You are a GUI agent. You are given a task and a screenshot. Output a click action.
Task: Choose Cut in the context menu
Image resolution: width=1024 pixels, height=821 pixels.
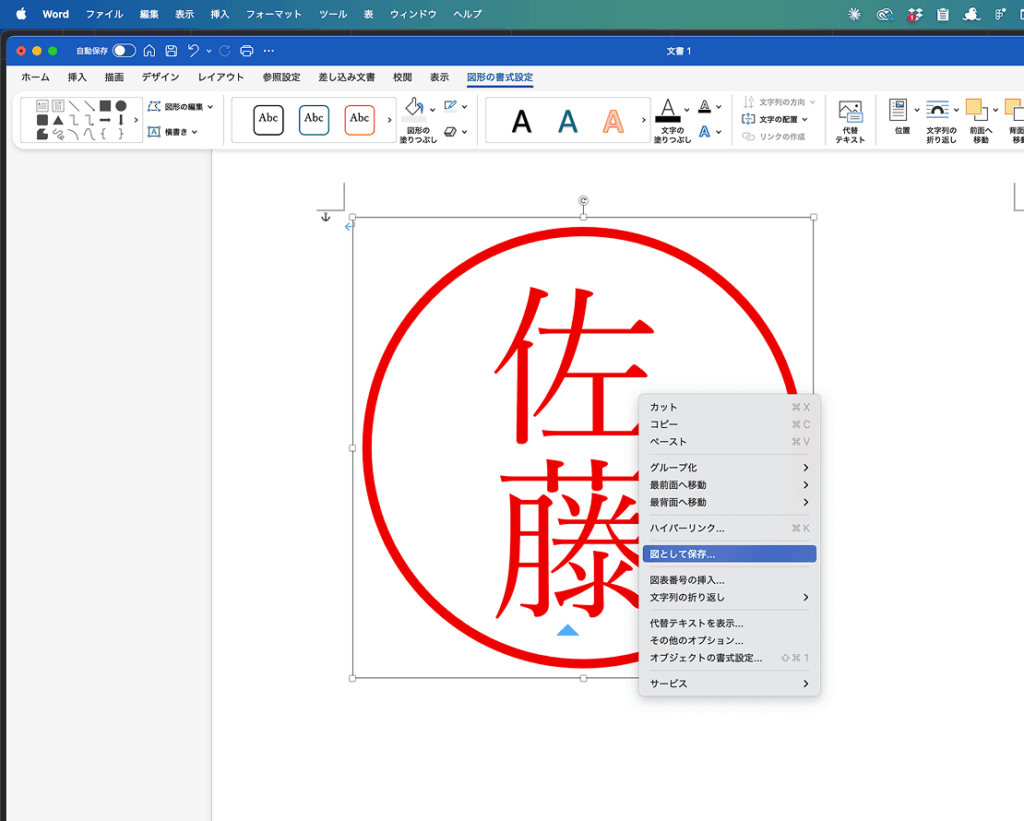click(x=729, y=407)
